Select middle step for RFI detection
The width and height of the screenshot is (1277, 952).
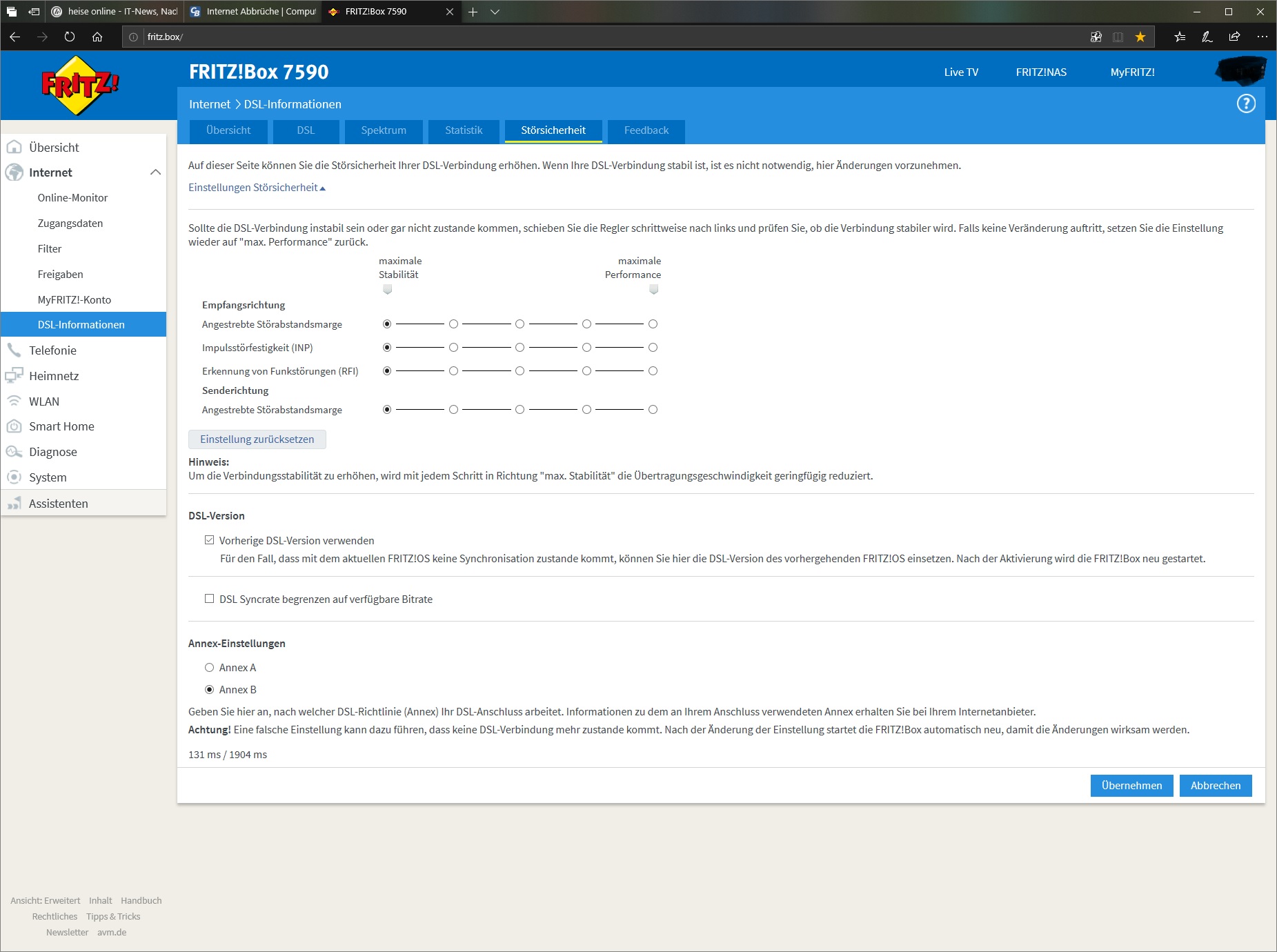pyautogui.click(x=519, y=370)
